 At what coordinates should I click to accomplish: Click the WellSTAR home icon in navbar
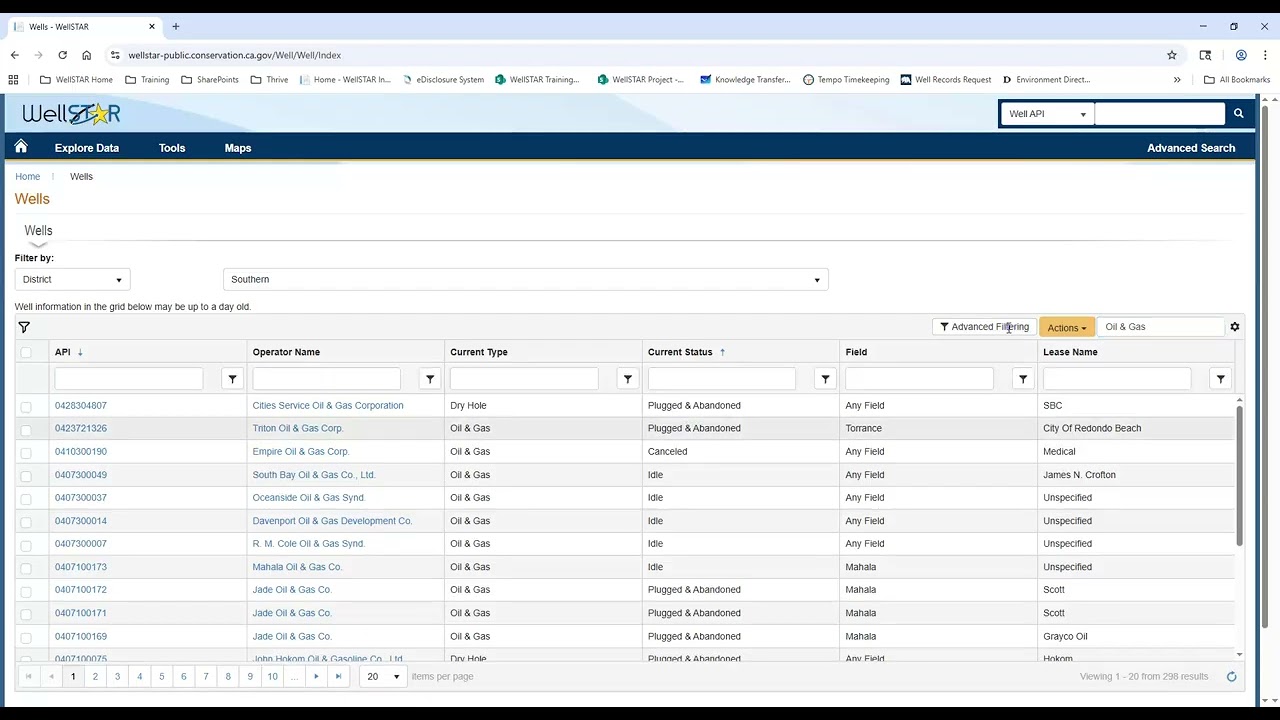tap(21, 147)
